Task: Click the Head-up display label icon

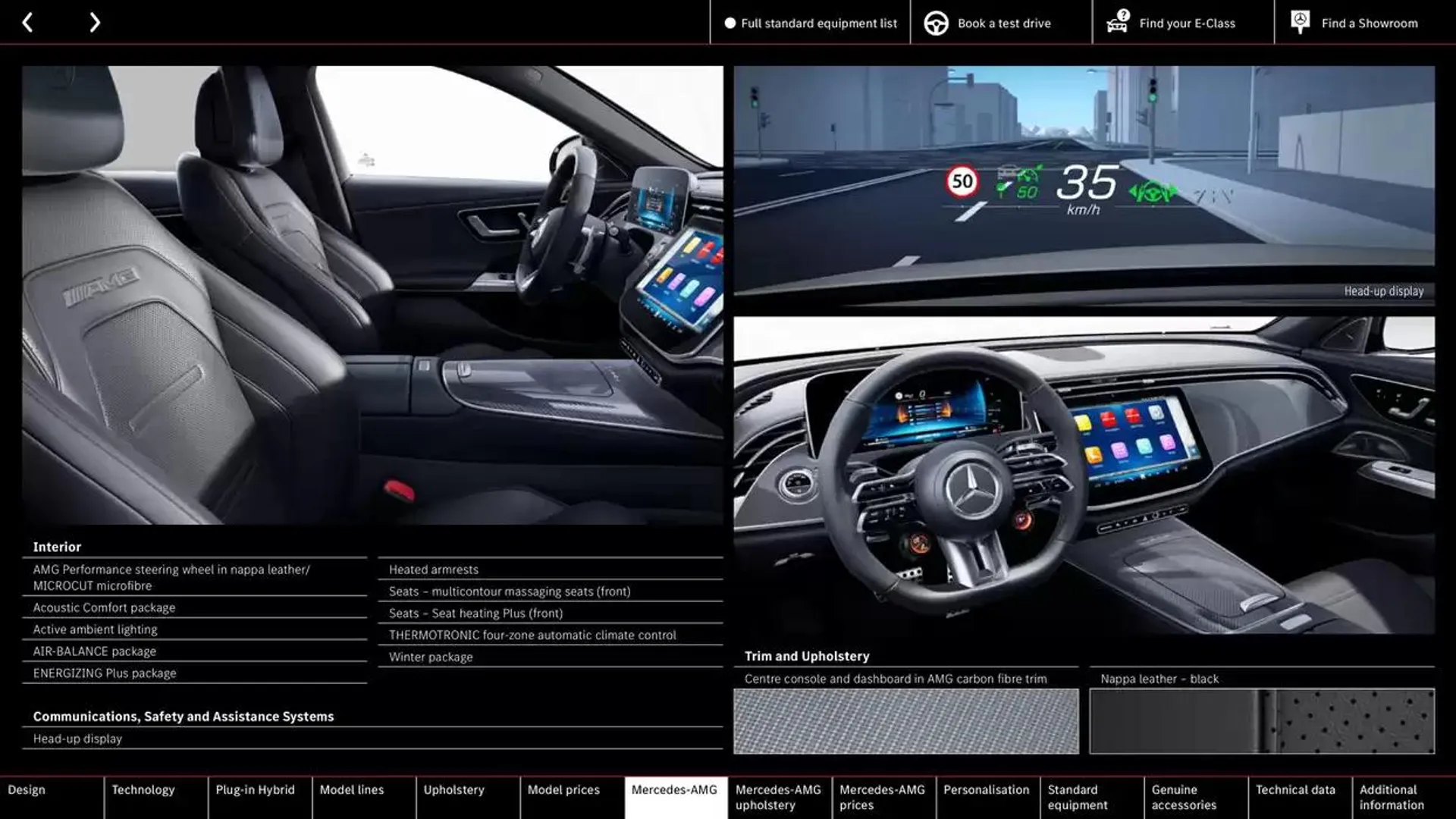Action: [x=1384, y=290]
